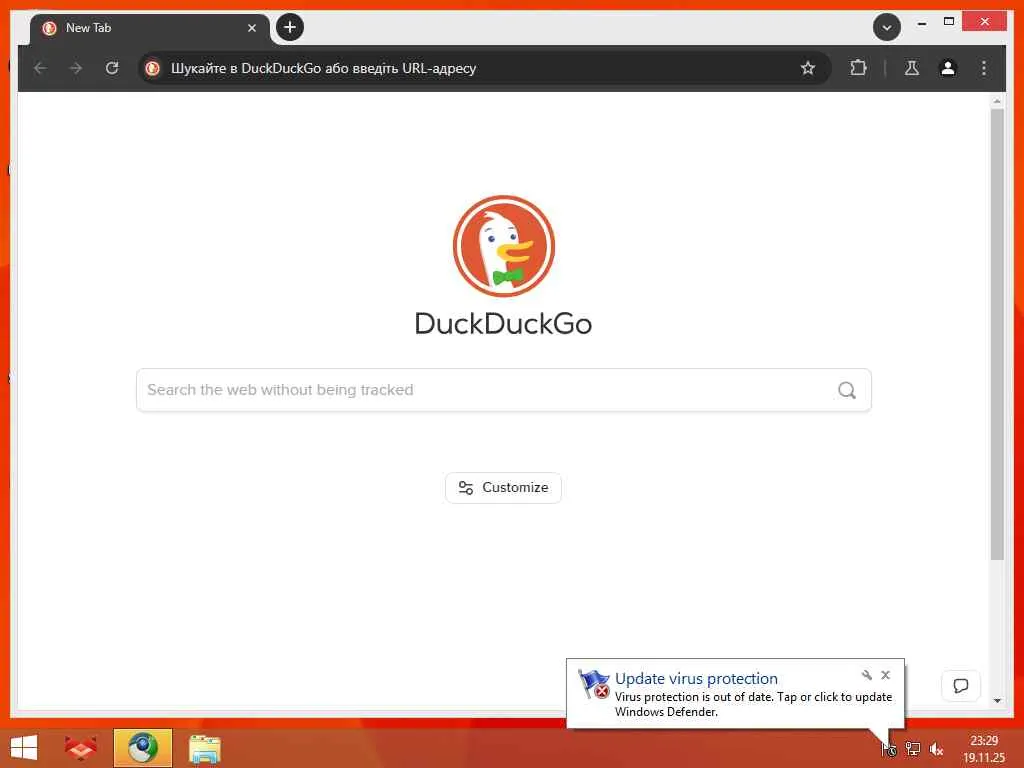The width and height of the screenshot is (1024, 768).
Task: Open the Labs flask icon
Action: 912,68
